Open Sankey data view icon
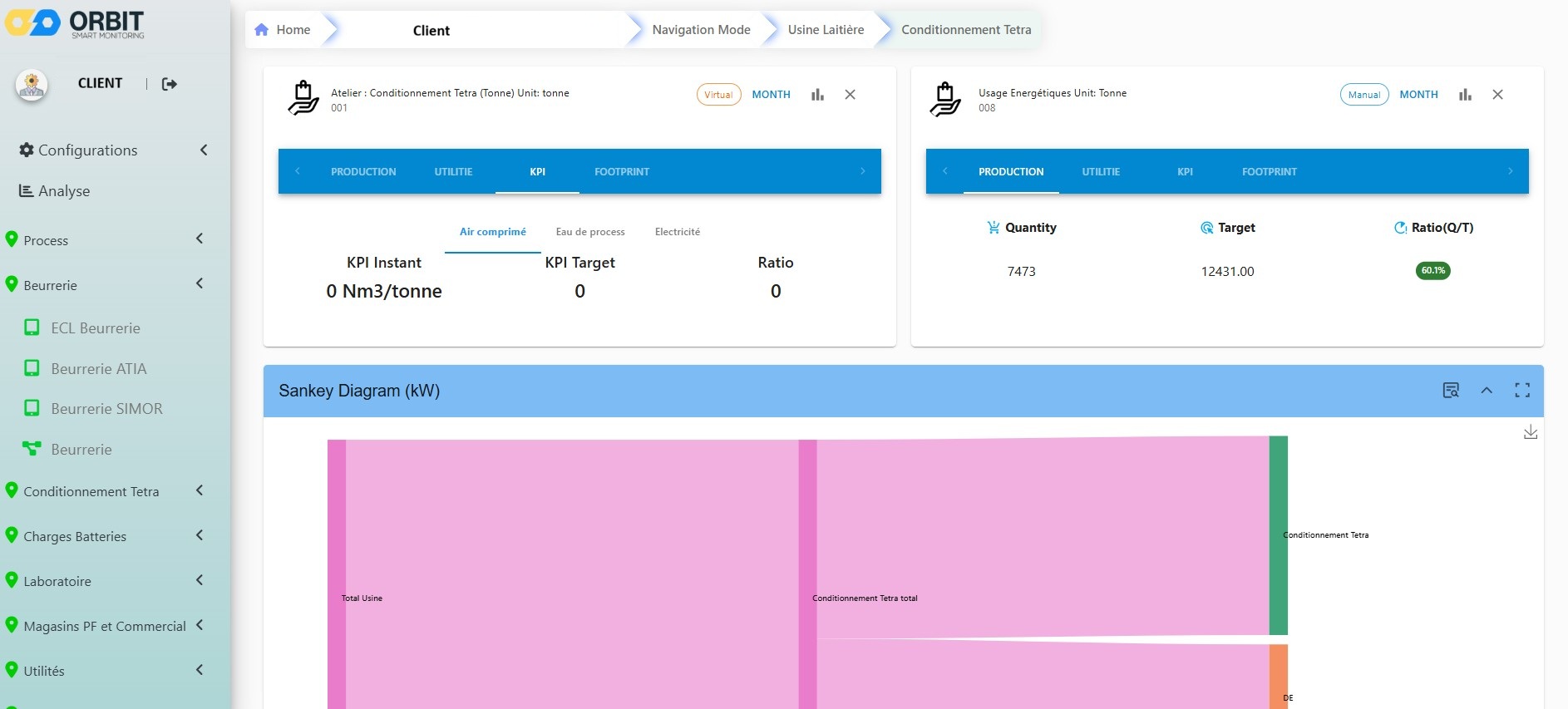This screenshot has height=709, width=1568. point(1451,391)
